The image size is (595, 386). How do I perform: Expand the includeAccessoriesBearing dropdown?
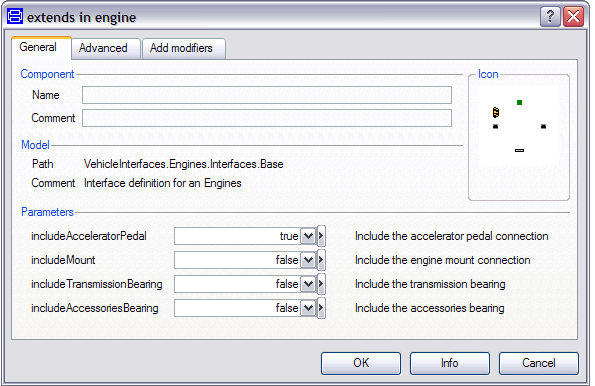(308, 308)
